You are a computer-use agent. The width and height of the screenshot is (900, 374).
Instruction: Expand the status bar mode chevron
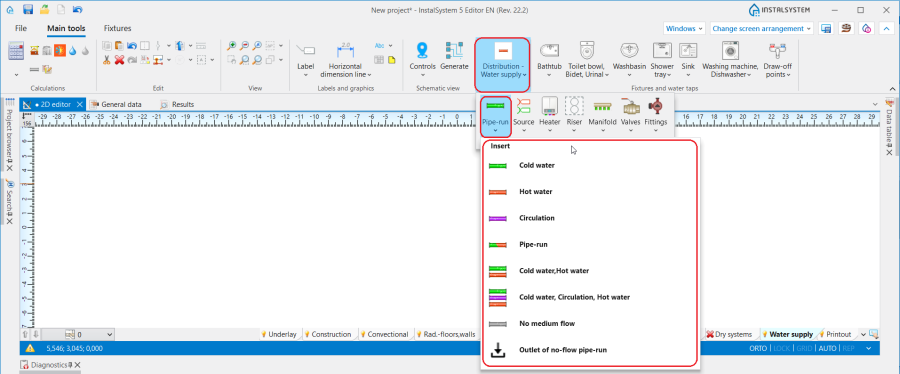868,348
